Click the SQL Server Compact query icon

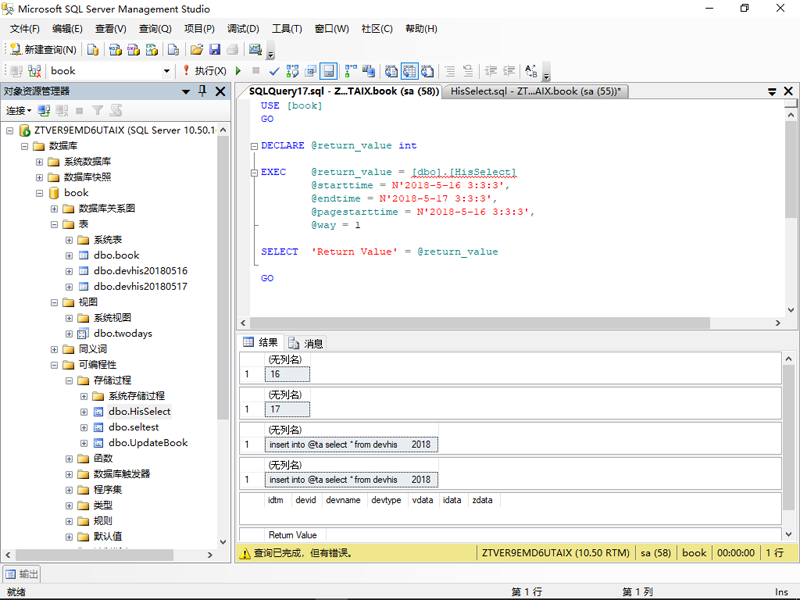point(173,49)
